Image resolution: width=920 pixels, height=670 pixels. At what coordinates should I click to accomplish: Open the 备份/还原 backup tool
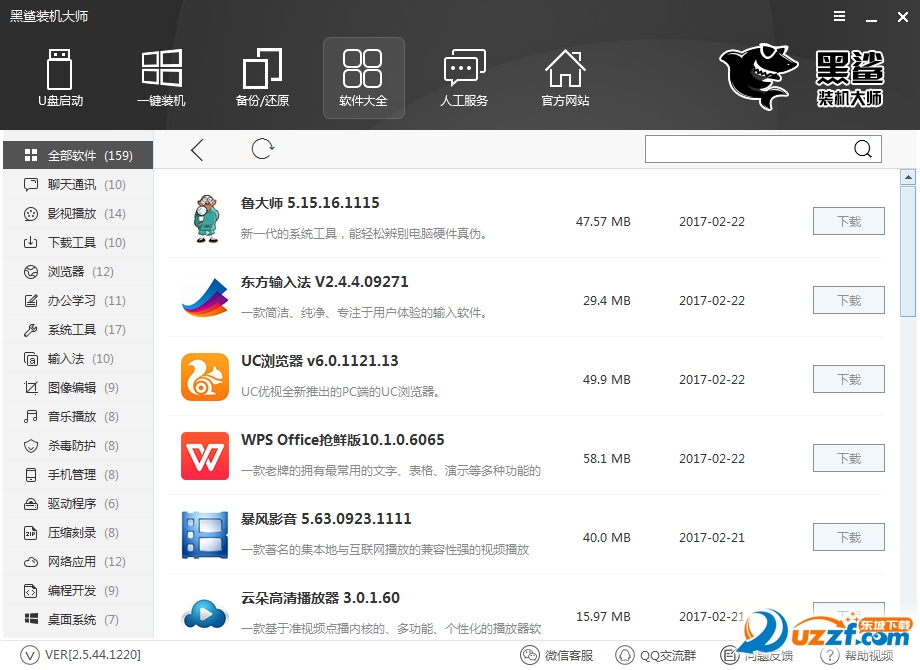pos(262,78)
